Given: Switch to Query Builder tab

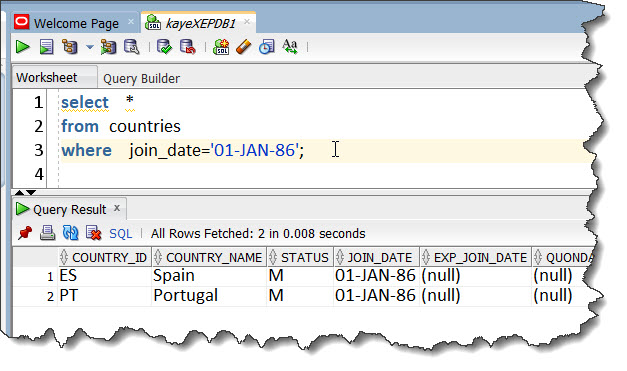Looking at the screenshot, I should 142,78.
